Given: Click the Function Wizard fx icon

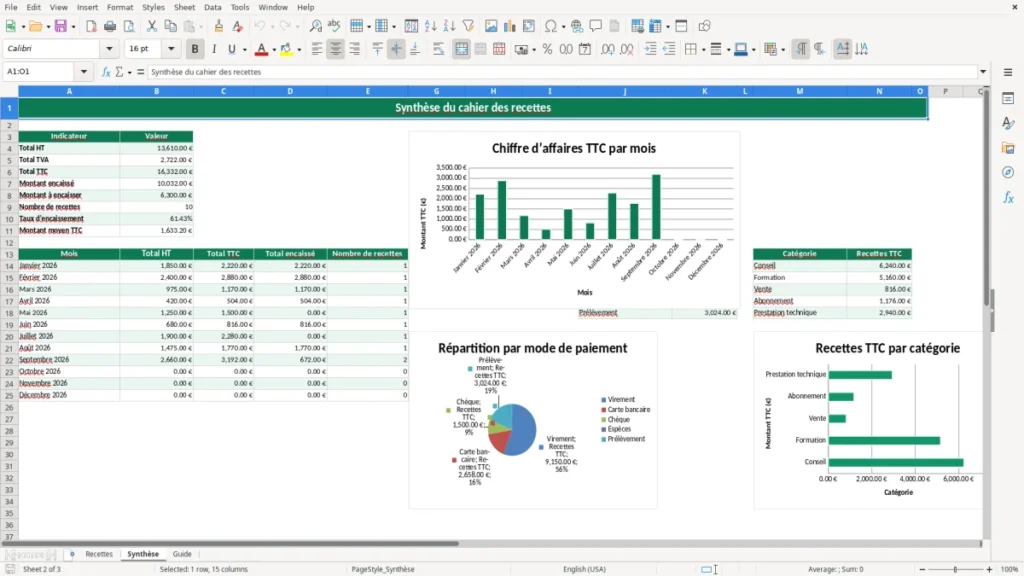Looking at the screenshot, I should pyautogui.click(x=106, y=72).
